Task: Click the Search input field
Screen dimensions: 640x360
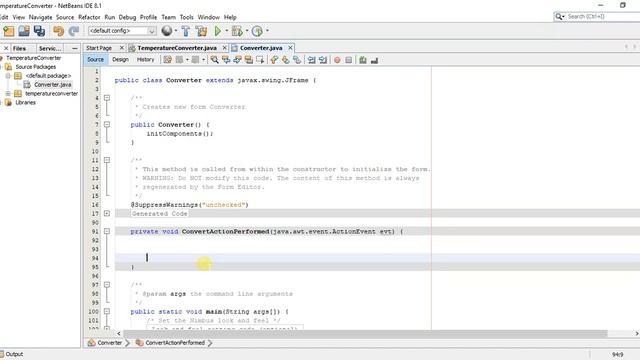Action: (x=603, y=16)
